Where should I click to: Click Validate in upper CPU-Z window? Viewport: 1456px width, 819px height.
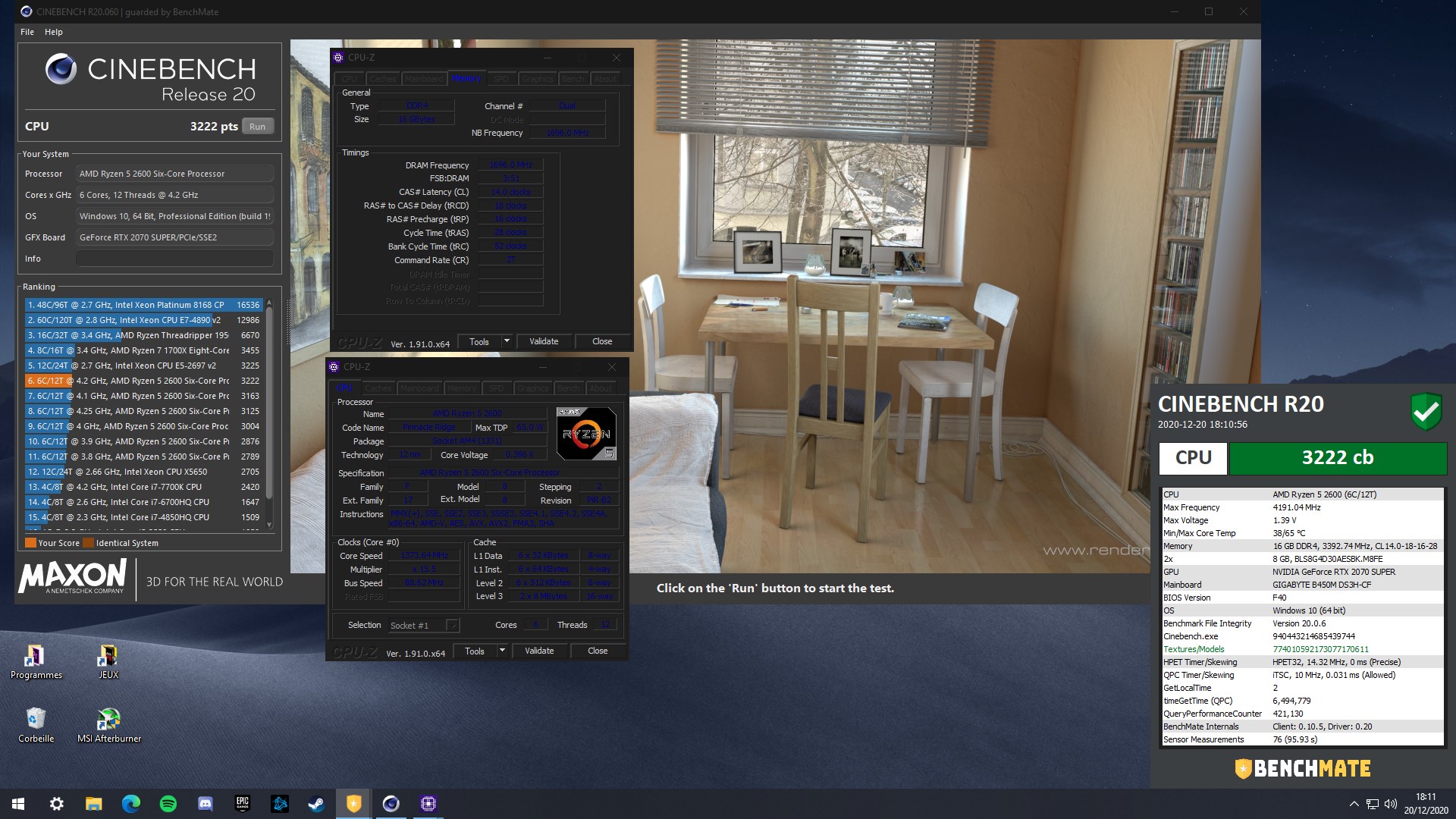(544, 342)
